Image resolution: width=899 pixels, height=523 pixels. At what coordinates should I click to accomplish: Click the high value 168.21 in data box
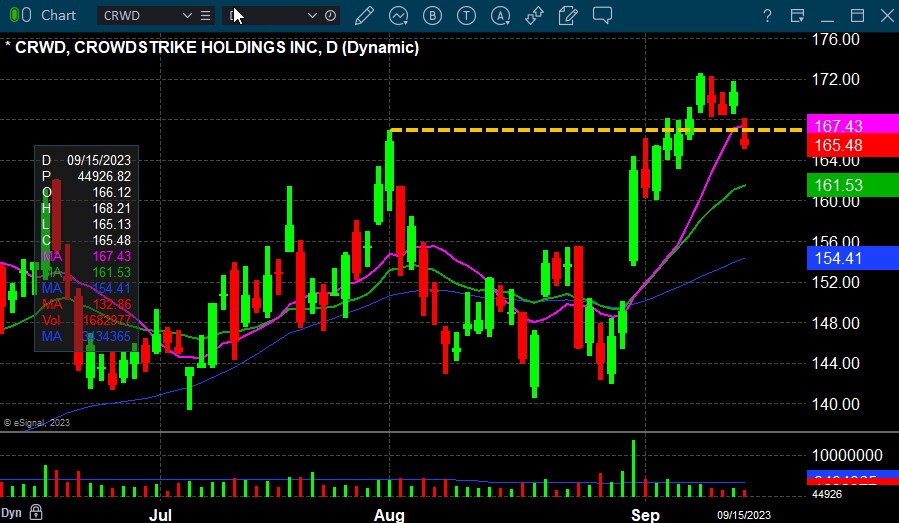[111, 208]
